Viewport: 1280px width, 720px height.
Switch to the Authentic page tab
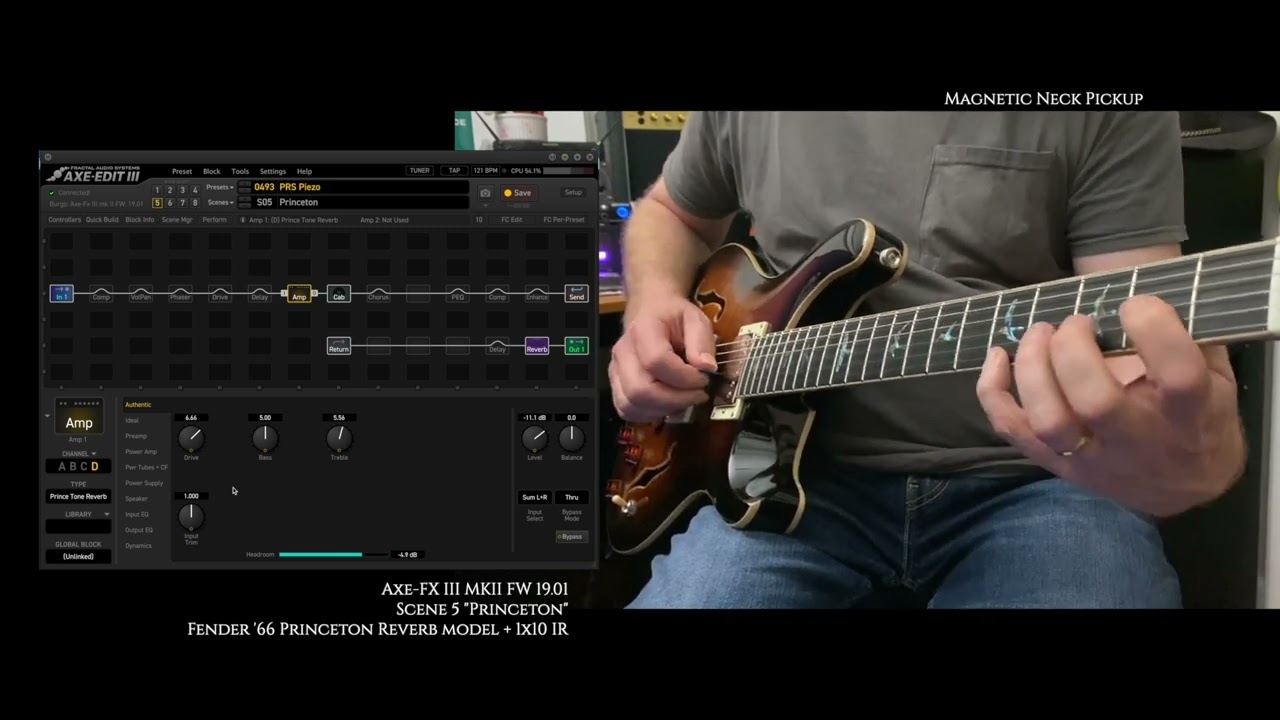tap(138, 405)
